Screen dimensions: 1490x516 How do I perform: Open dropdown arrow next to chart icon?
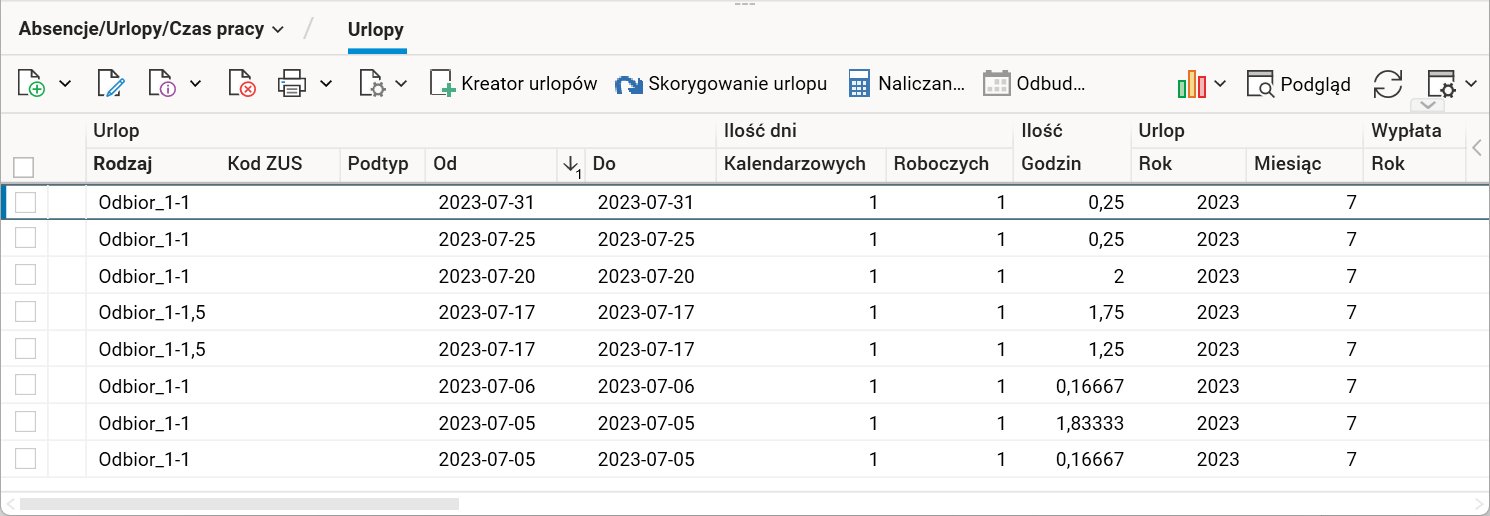click(1220, 84)
